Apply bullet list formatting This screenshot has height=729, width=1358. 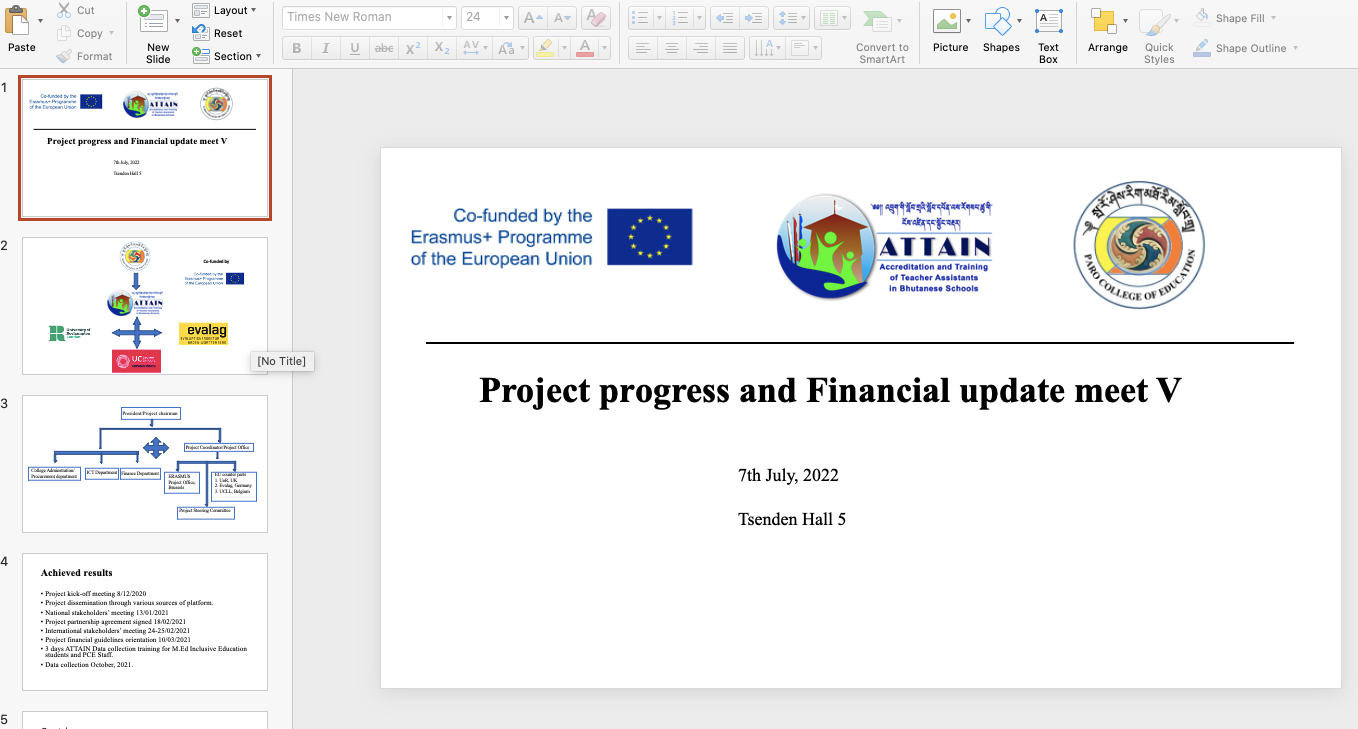641,17
